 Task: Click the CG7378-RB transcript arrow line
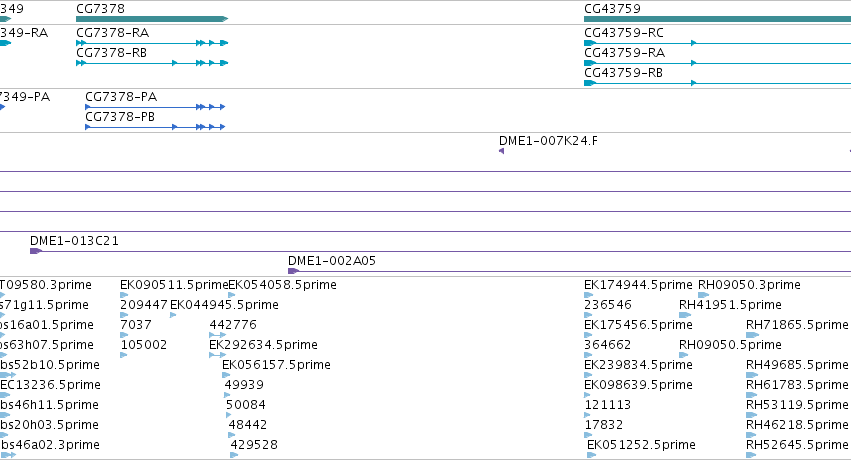(152, 63)
